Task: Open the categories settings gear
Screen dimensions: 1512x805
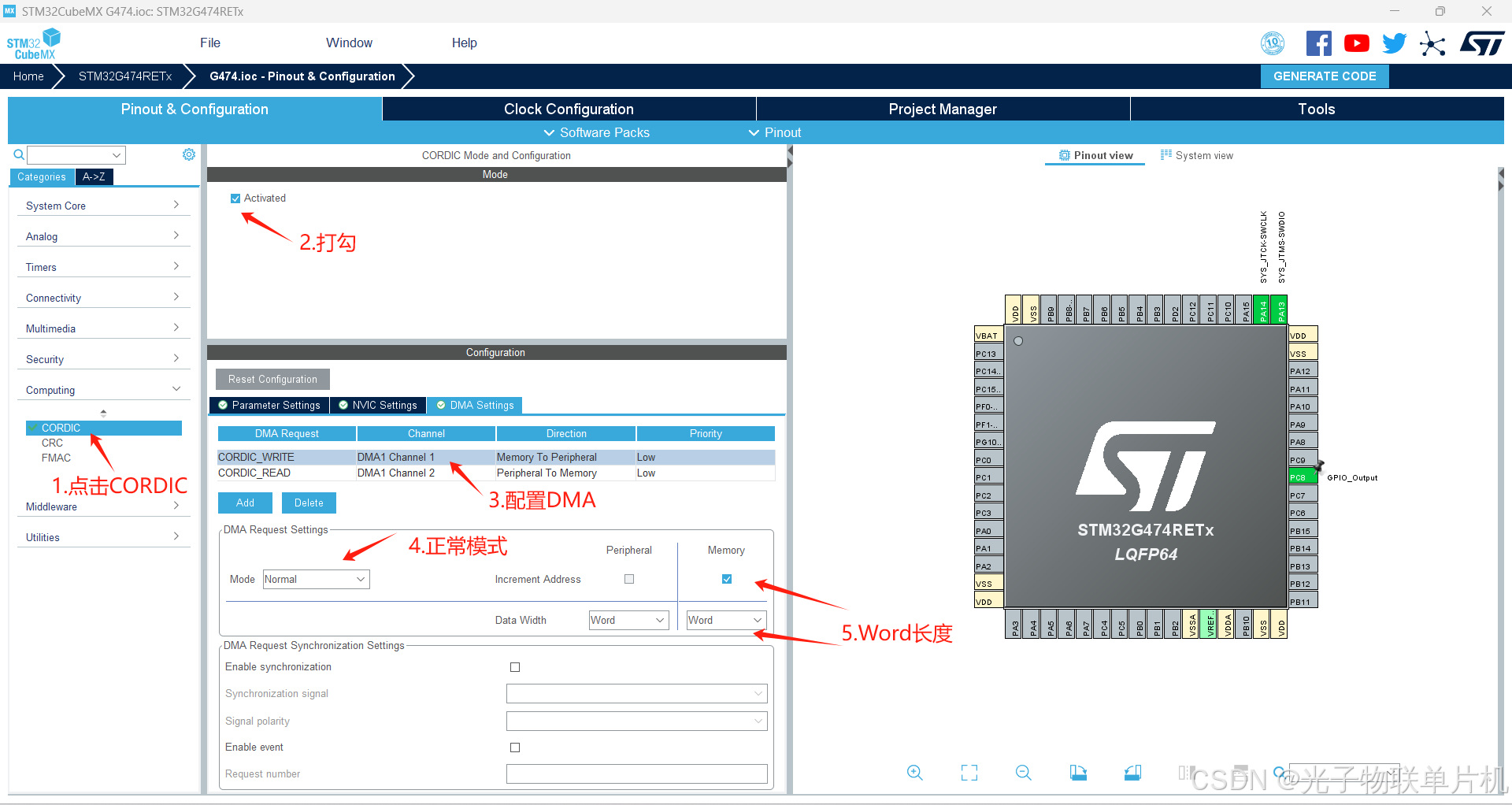Action: pos(189,154)
